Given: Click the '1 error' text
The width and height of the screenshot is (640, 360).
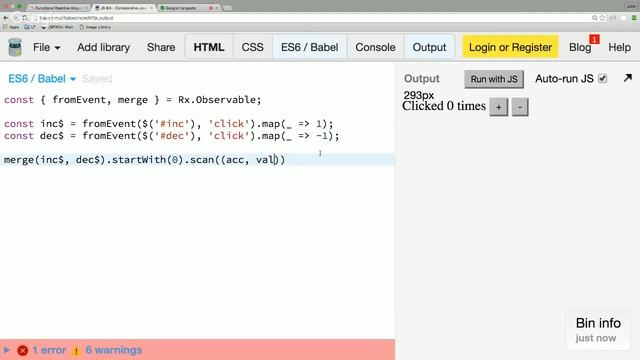Looking at the screenshot, I should click(49, 350).
